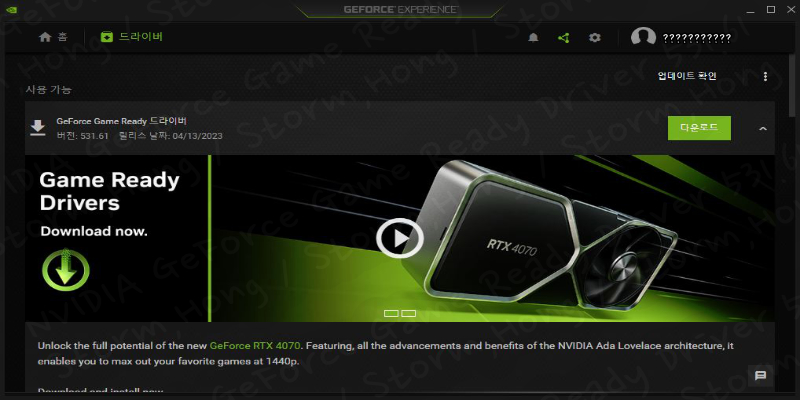This screenshot has height=400, width=800.
Task: Open the GeForce RTX 4070 link
Action: click(255, 345)
